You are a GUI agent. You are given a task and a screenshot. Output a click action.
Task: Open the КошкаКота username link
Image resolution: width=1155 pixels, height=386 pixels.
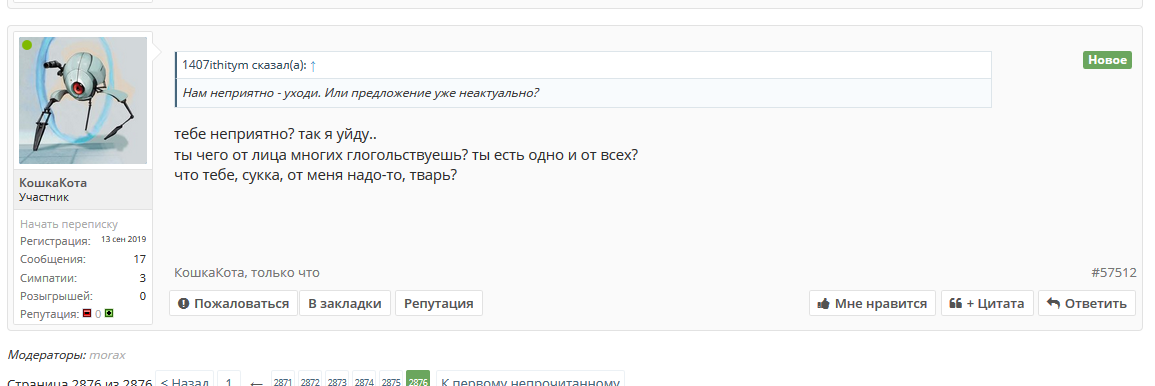click(x=53, y=182)
